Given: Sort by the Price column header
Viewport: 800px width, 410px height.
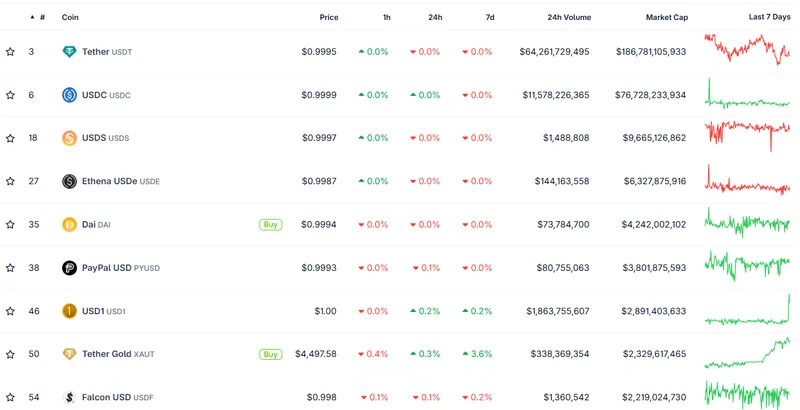Looking at the screenshot, I should coord(328,17).
